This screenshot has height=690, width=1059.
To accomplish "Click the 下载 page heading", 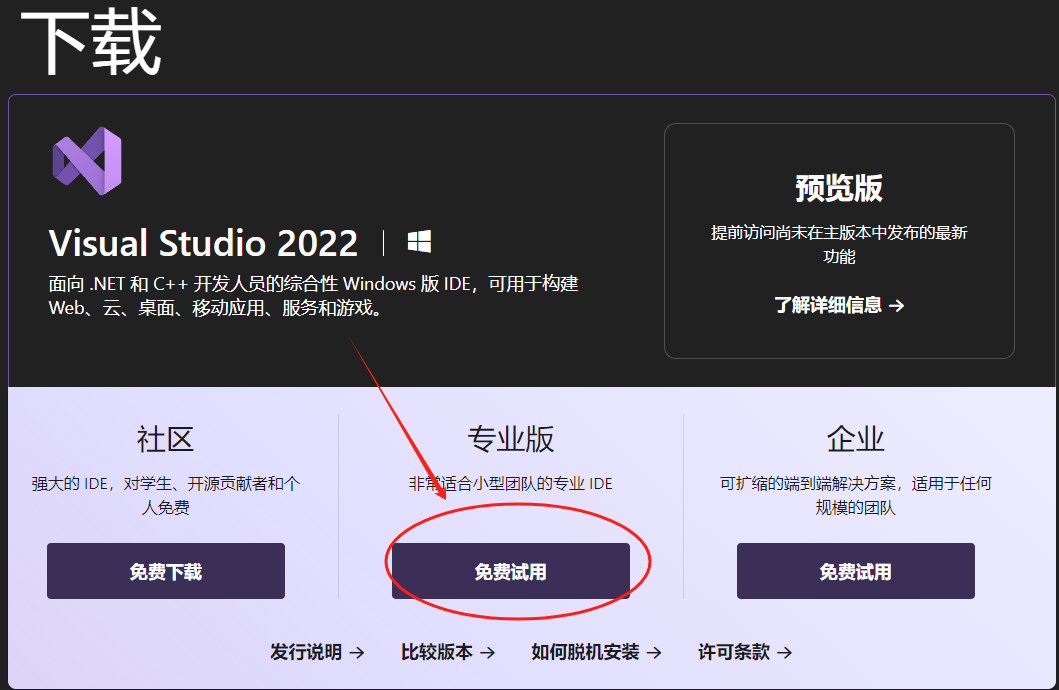I will (91, 42).
